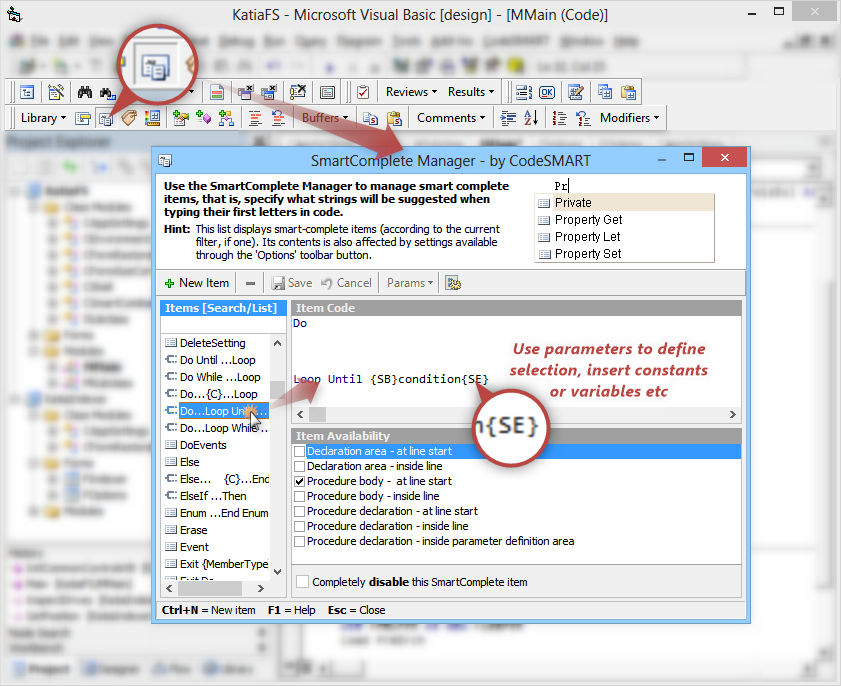
Task: Click the color ruler grid icon
Action: (152, 118)
